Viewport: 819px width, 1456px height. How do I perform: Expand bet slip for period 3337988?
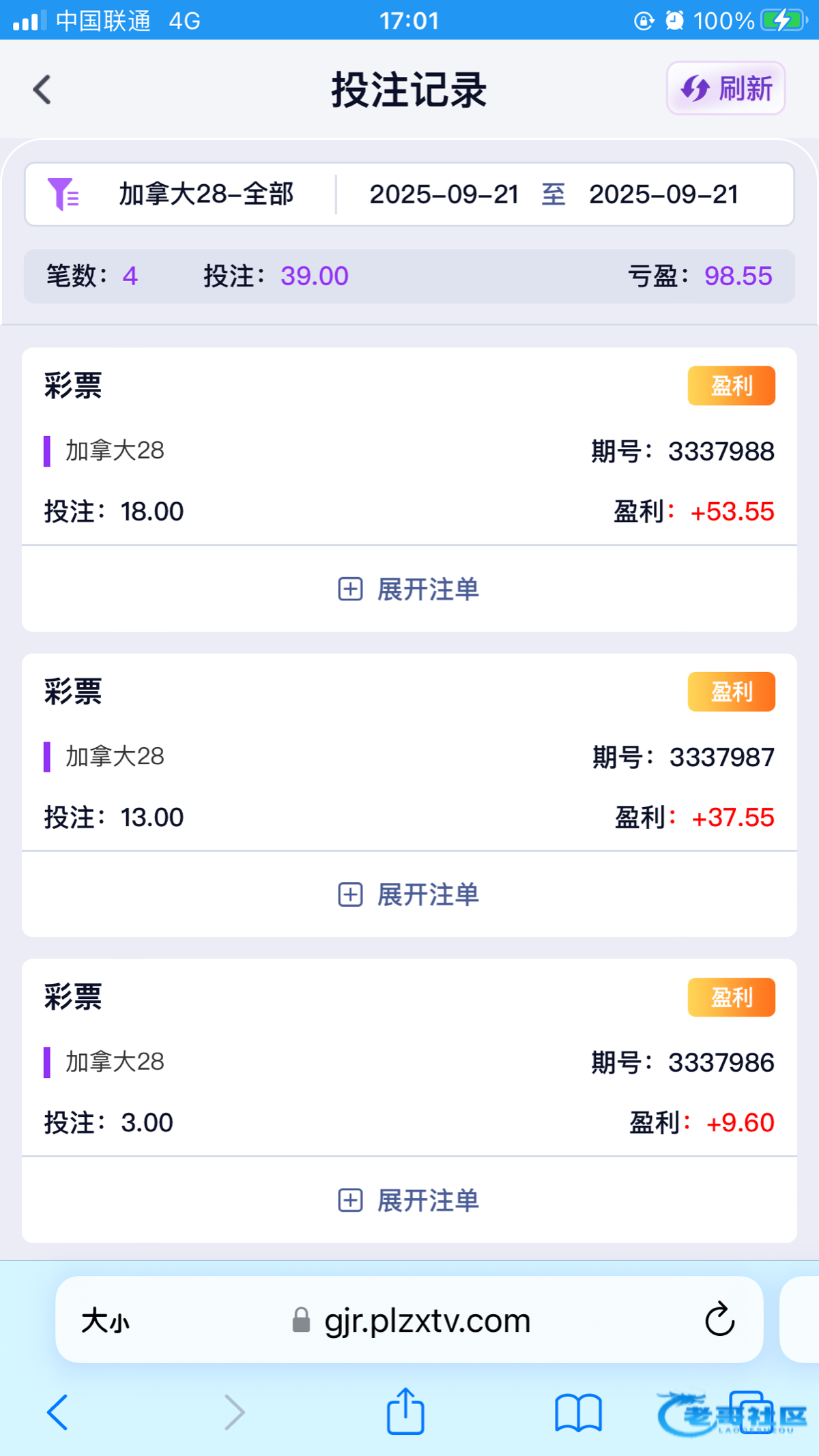(x=409, y=589)
